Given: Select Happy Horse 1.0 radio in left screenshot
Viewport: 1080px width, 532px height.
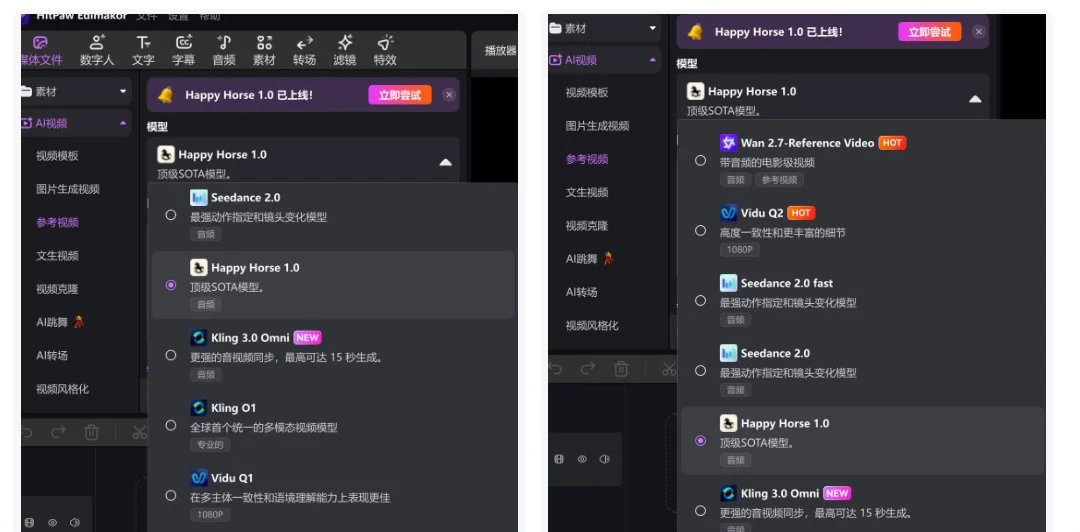Looking at the screenshot, I should pyautogui.click(x=171, y=285).
